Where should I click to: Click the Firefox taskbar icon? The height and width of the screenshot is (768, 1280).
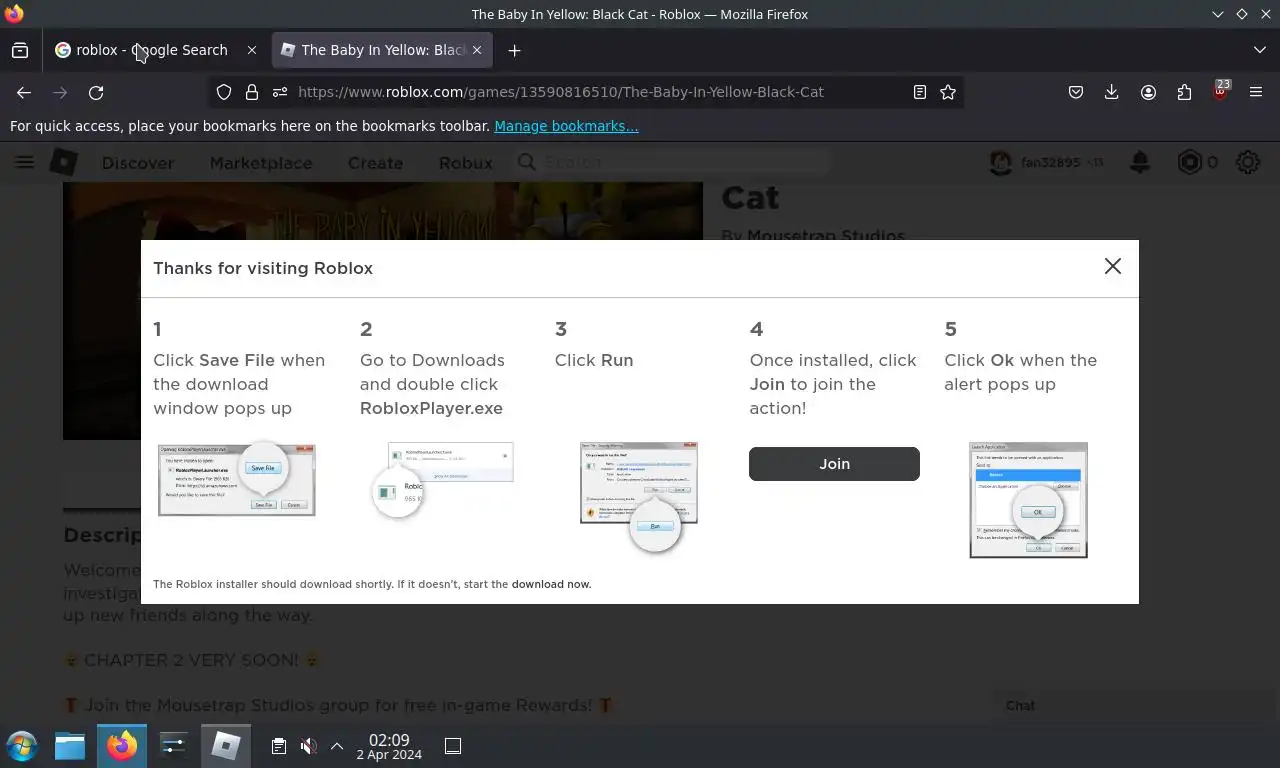[122, 746]
